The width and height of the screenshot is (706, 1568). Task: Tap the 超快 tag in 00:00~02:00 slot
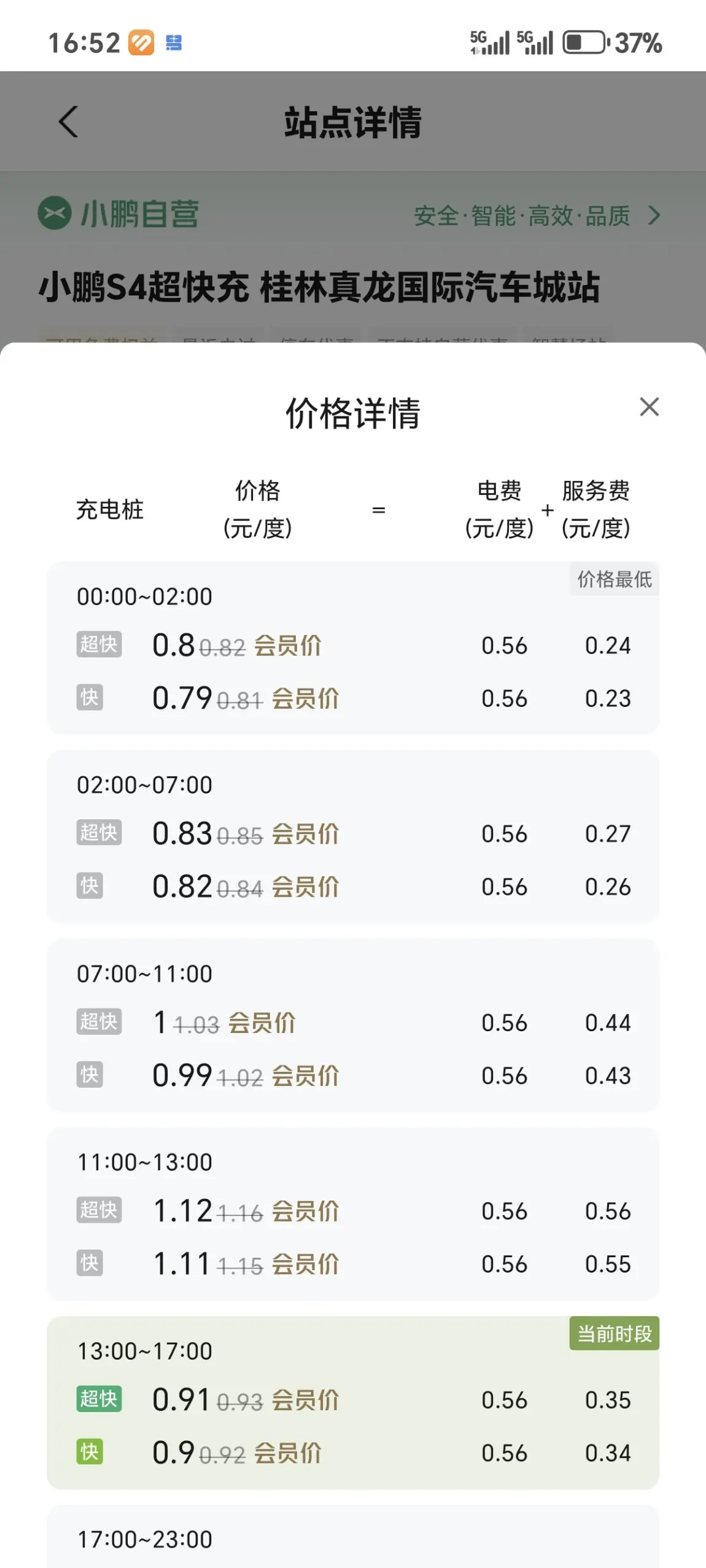coord(99,644)
